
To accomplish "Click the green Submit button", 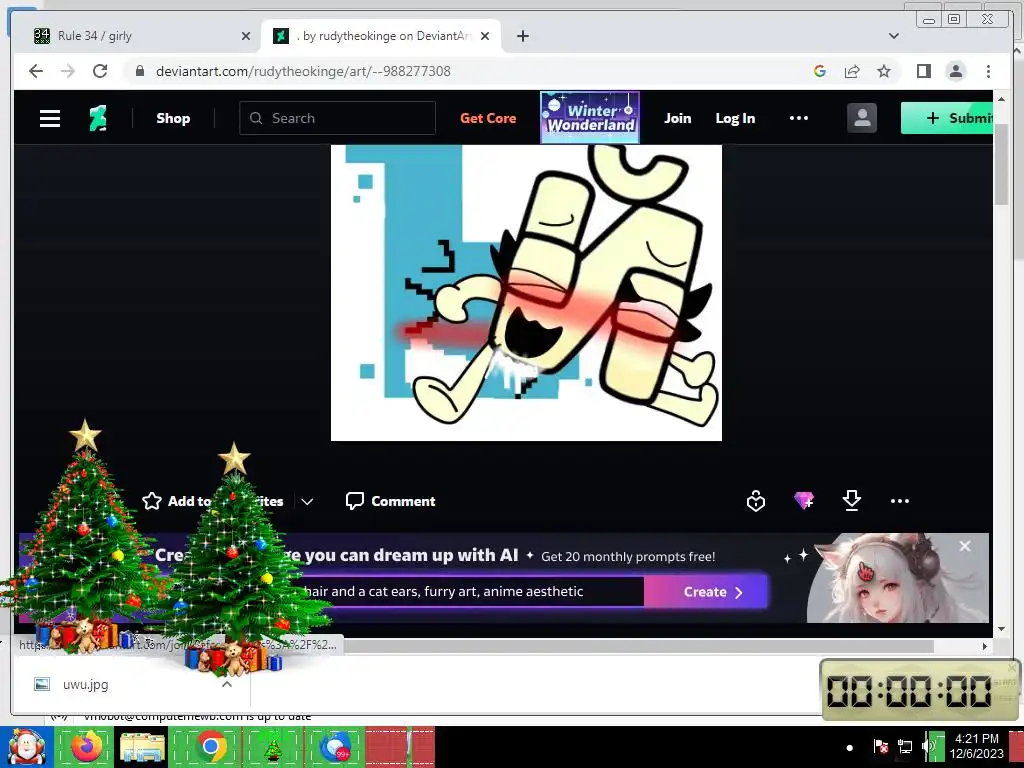I will pyautogui.click(x=947, y=118).
